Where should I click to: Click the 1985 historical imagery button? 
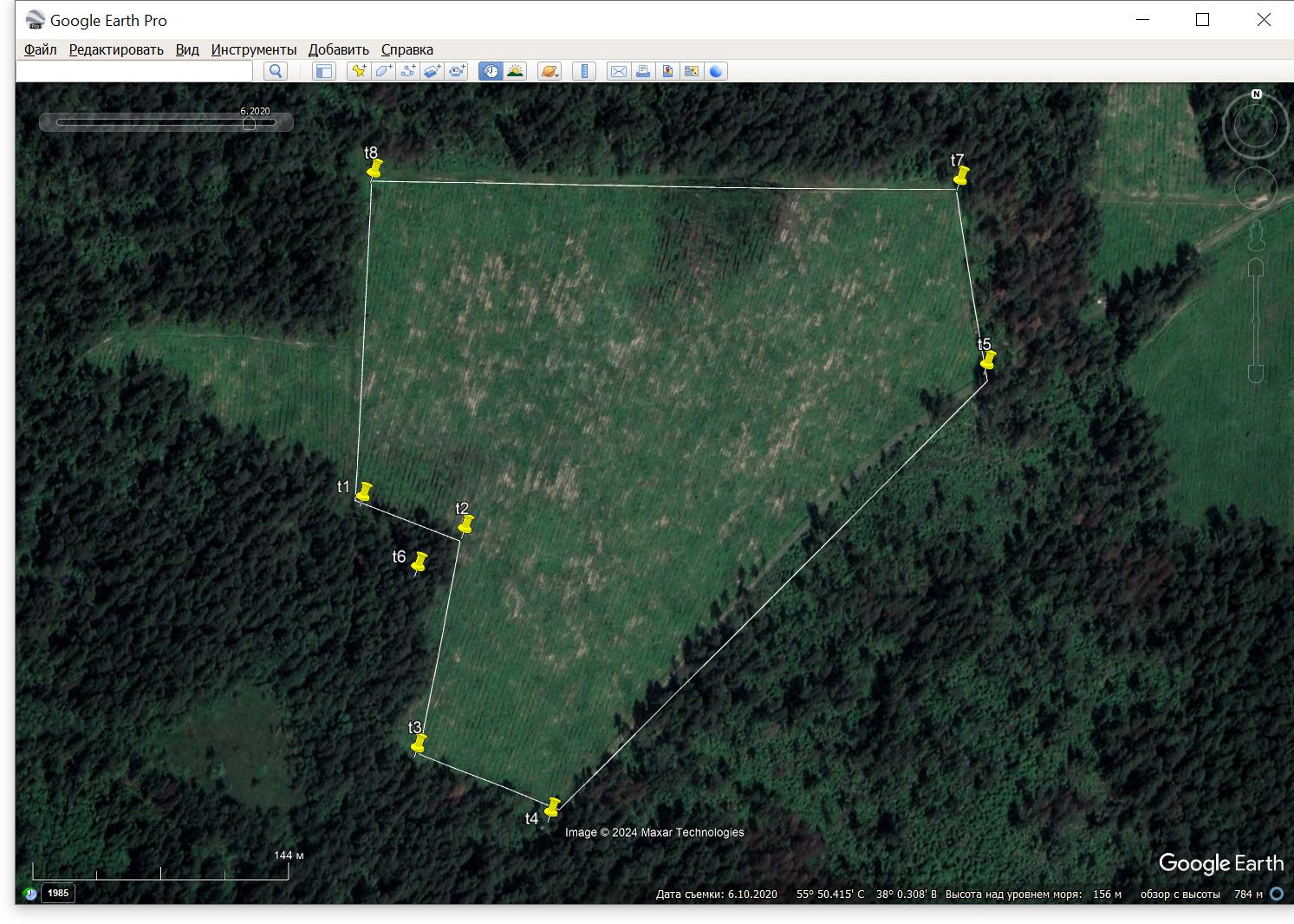58,893
